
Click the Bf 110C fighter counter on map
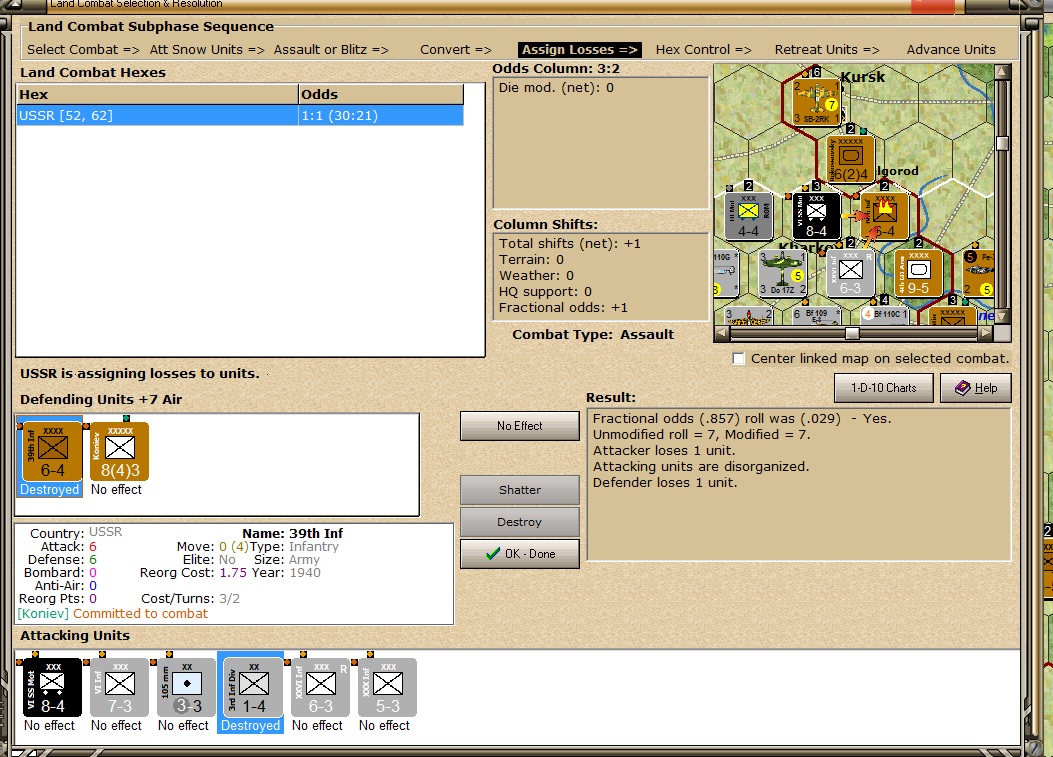click(884, 316)
